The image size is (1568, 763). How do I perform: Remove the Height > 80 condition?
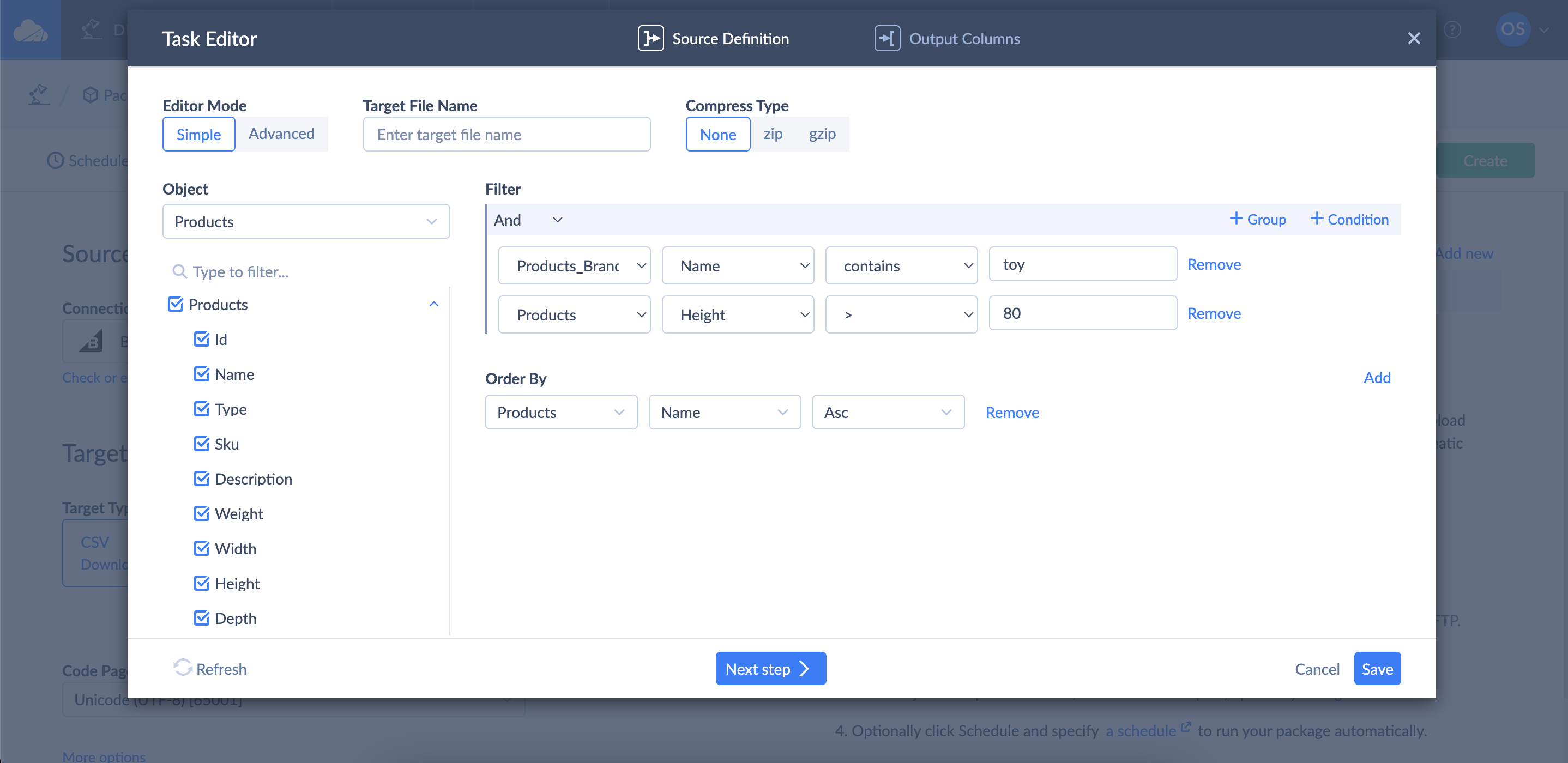[1214, 313]
